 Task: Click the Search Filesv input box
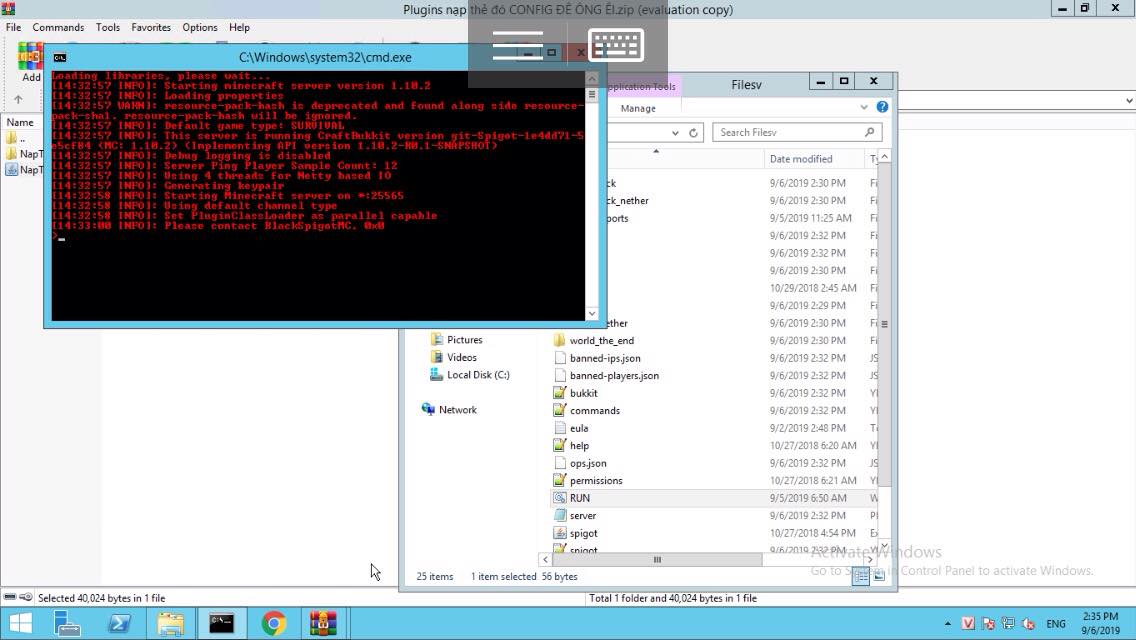(790, 132)
